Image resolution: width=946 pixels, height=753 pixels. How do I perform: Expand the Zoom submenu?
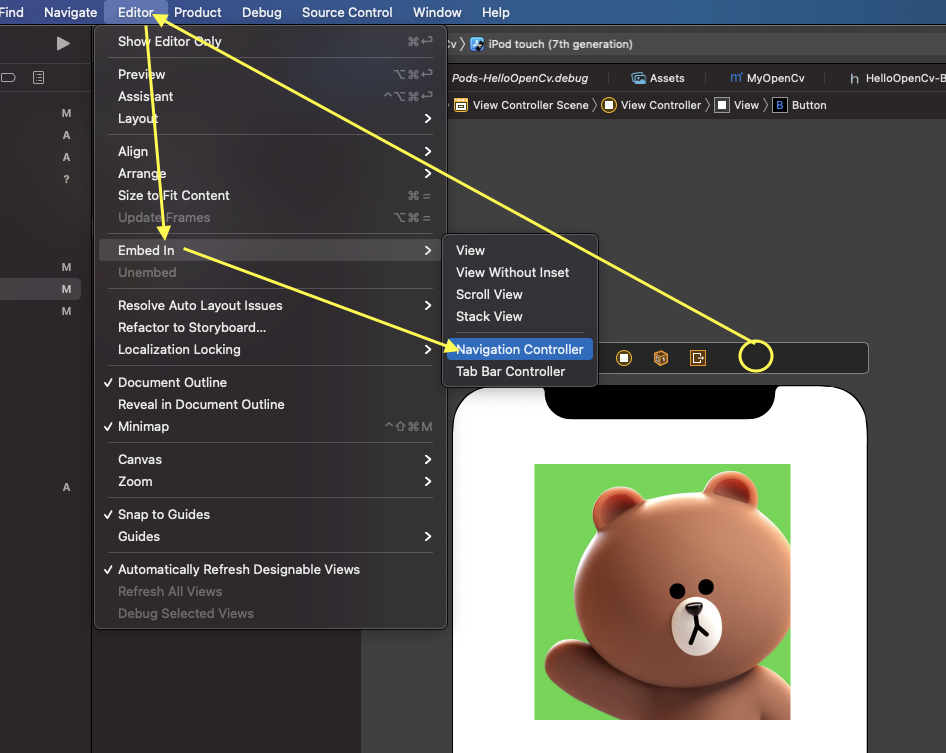pyautogui.click(x=271, y=481)
